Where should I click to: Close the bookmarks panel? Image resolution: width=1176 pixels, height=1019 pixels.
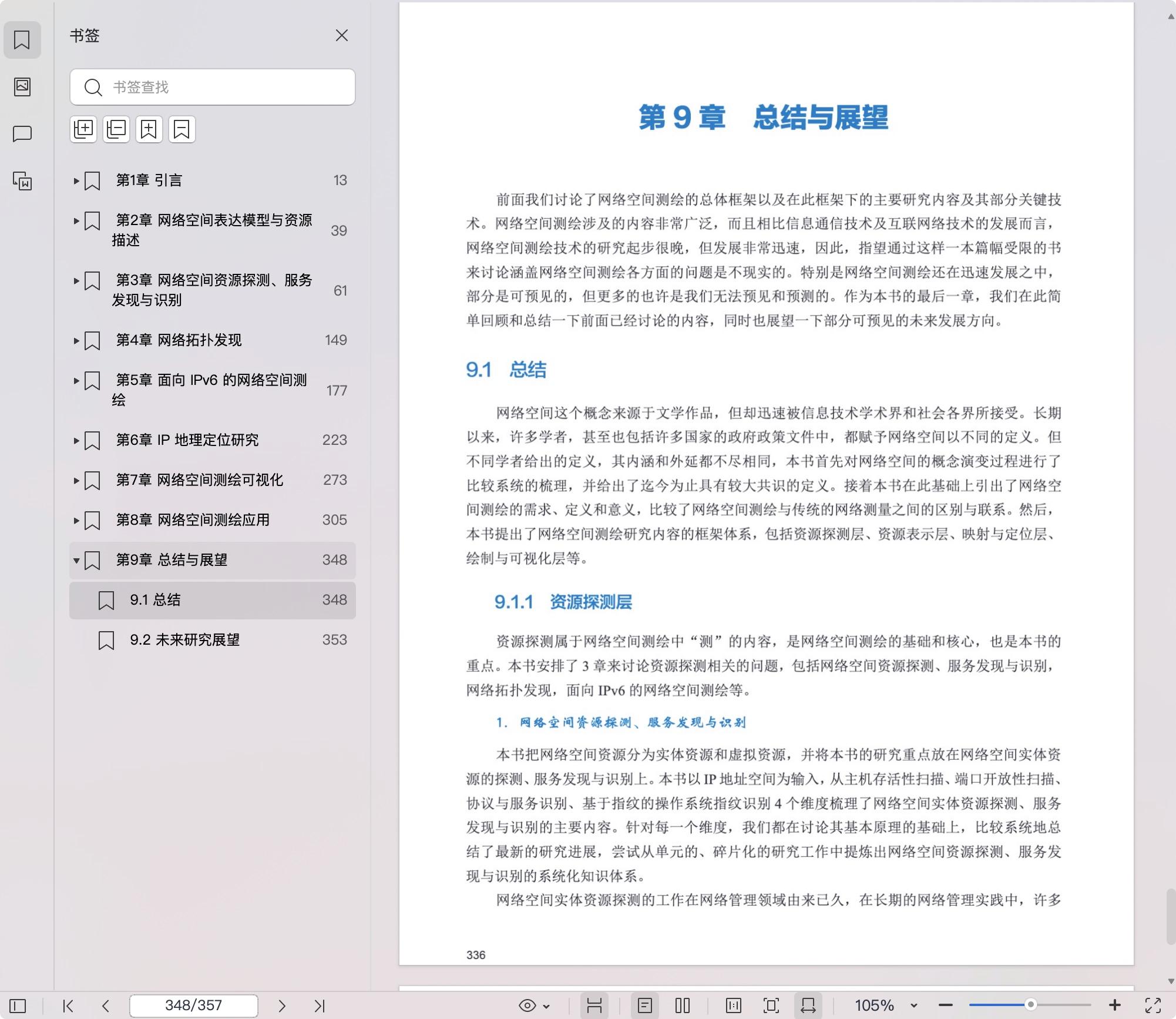(342, 35)
